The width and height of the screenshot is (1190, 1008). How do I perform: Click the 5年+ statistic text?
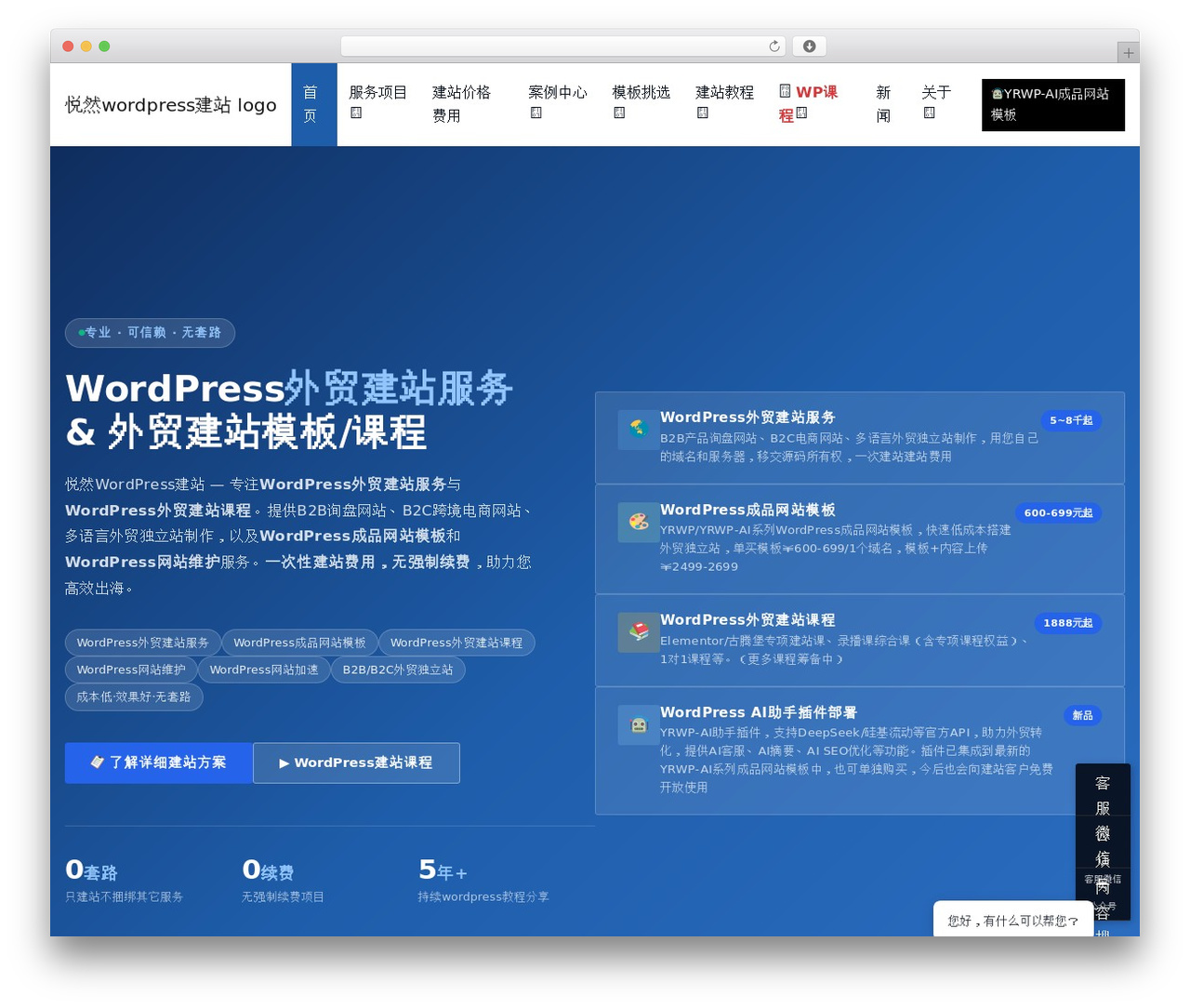(443, 870)
